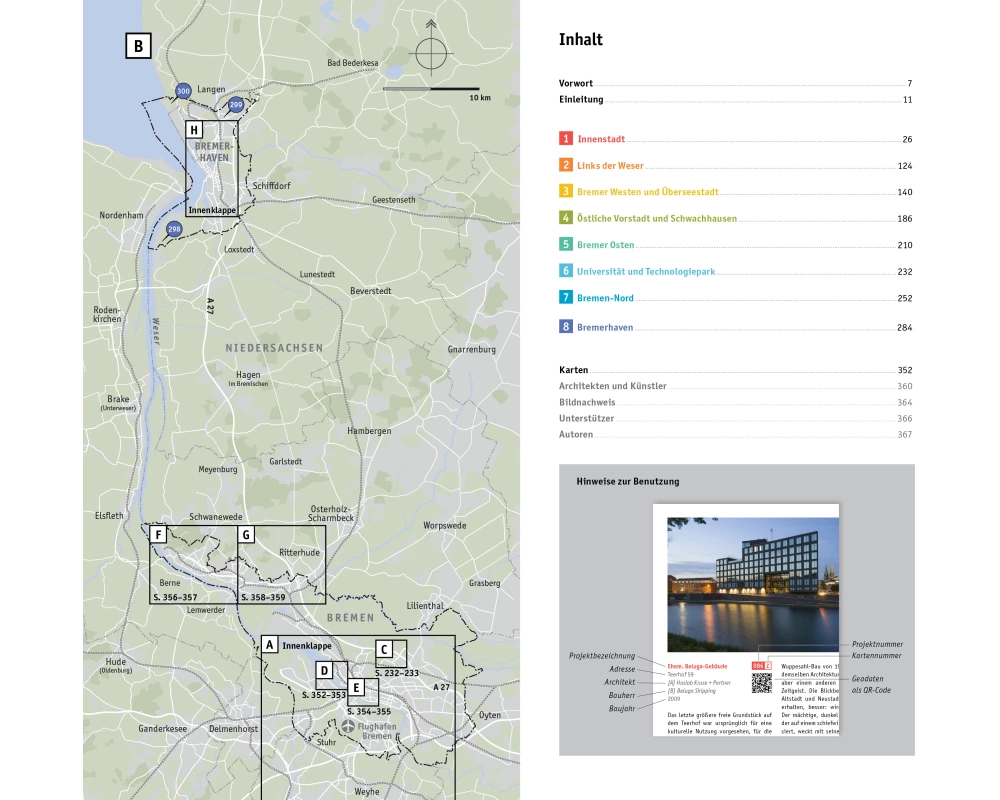Click the map section label G
Viewport: 1000px width, 800px height.
245,535
